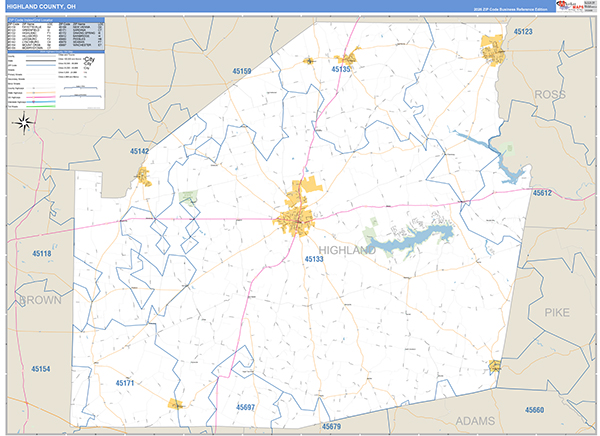Click ZIP code label 45697
The image size is (600, 436).
pos(245,407)
